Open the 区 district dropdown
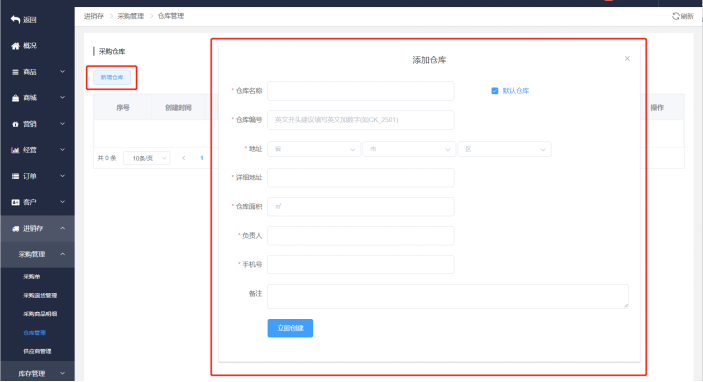The height and width of the screenshot is (382, 703). [504, 149]
